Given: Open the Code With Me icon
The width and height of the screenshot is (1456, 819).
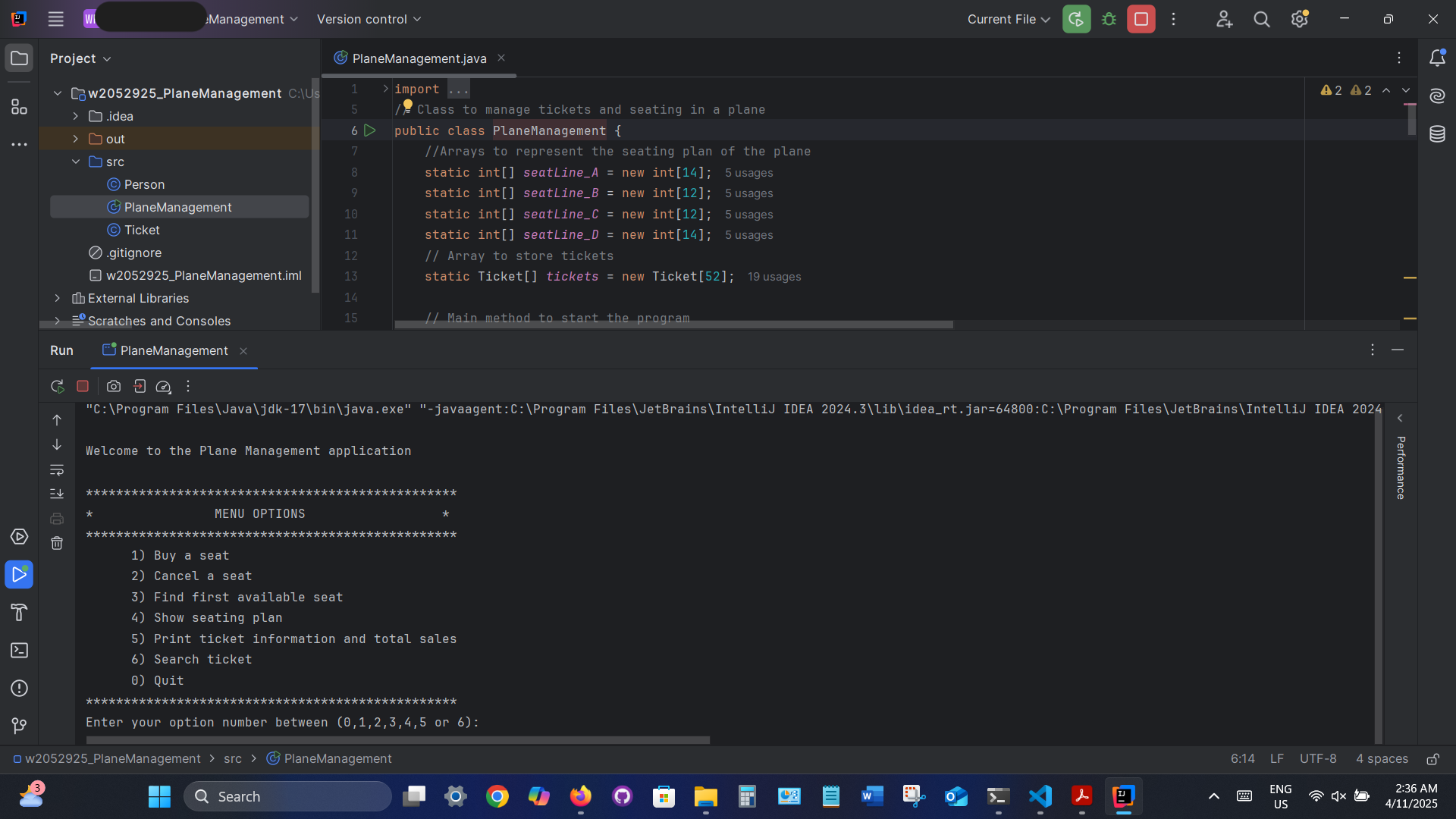Looking at the screenshot, I should tap(1224, 19).
